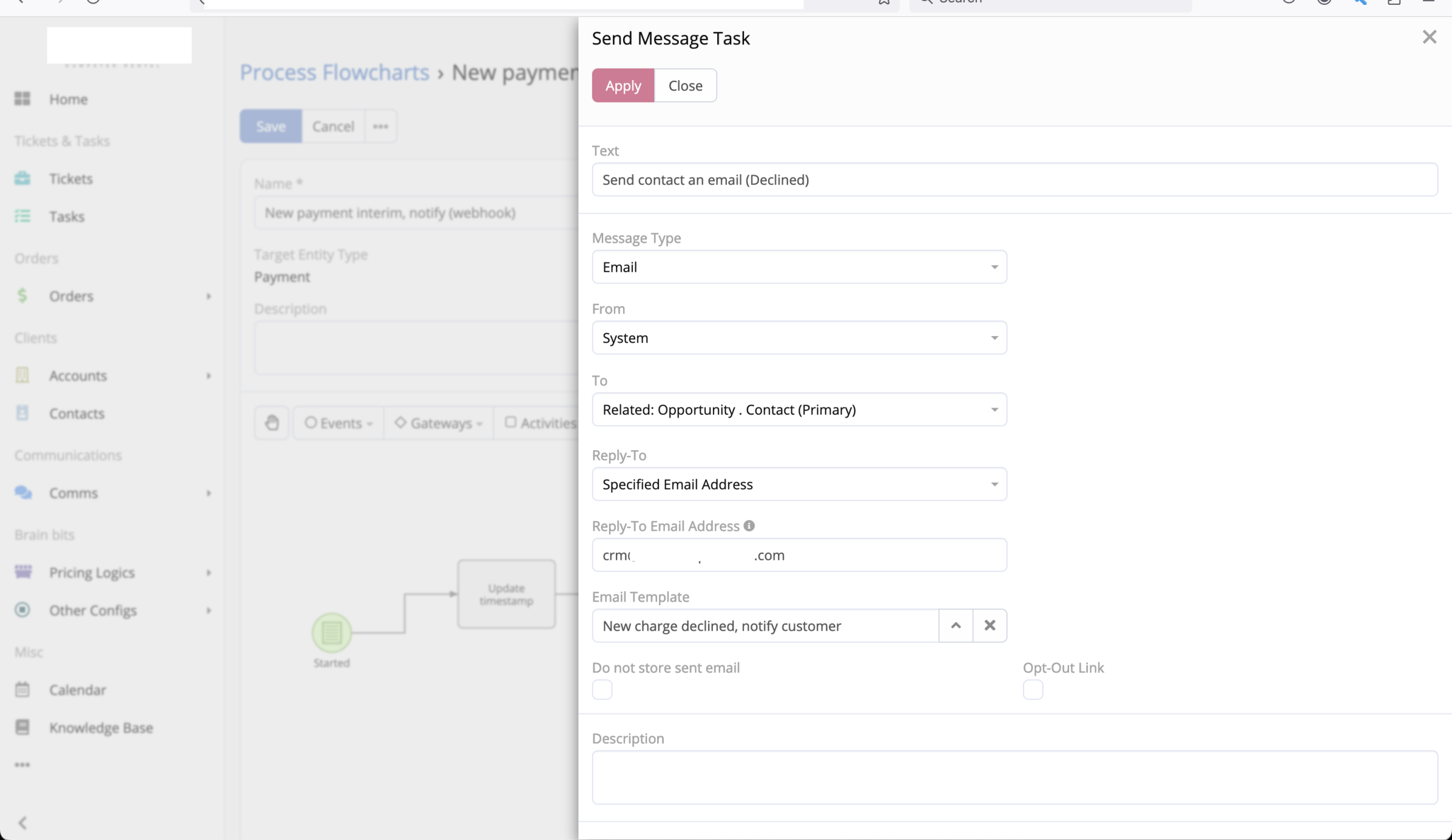Image resolution: width=1452 pixels, height=840 pixels.
Task: Click the Tickets briefcase icon in sidebar
Action: coord(22,178)
